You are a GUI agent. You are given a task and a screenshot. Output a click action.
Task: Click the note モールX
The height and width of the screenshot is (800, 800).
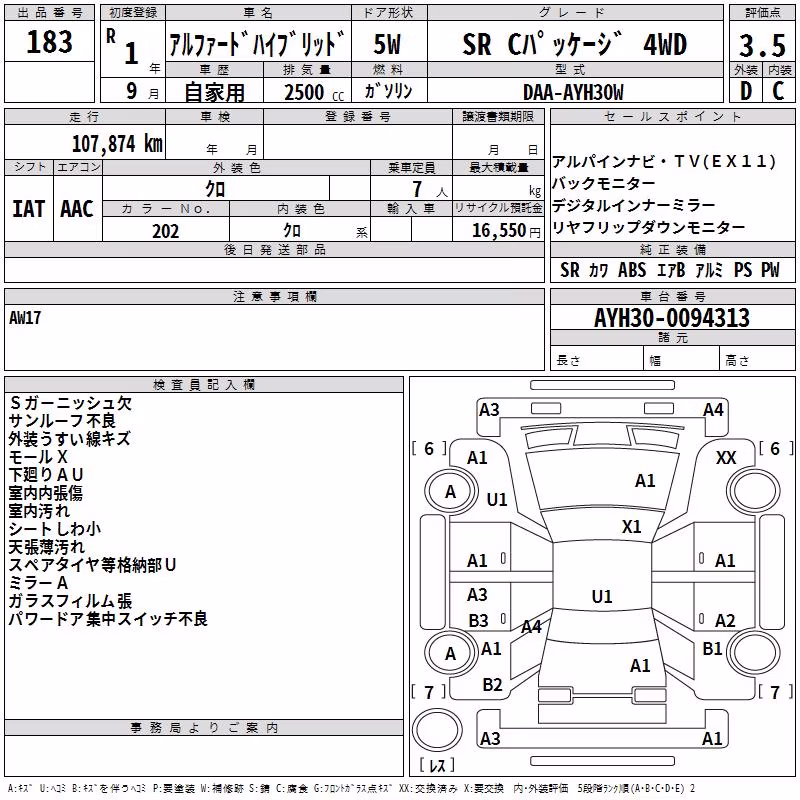pos(38,457)
